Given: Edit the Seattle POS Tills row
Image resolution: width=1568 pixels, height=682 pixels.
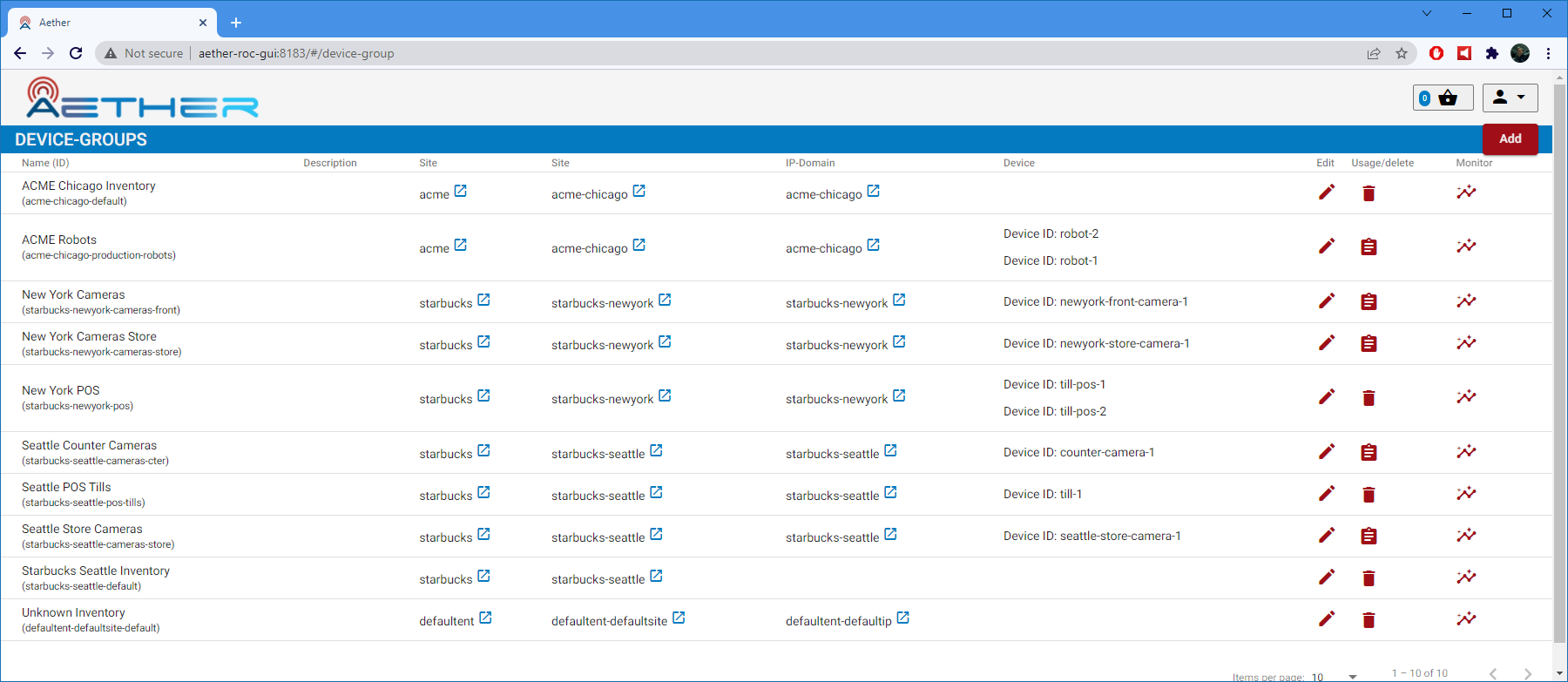Looking at the screenshot, I should tap(1326, 494).
